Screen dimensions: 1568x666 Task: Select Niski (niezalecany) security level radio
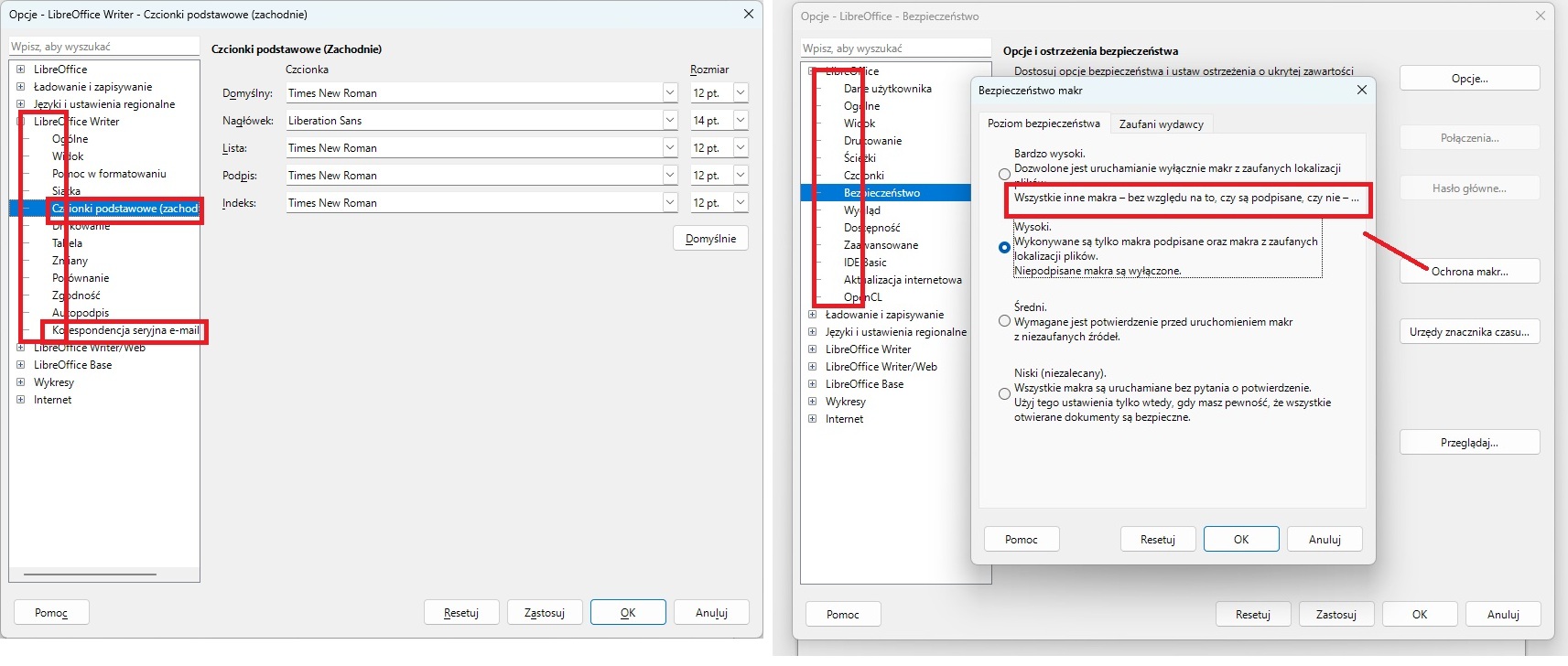point(1004,394)
